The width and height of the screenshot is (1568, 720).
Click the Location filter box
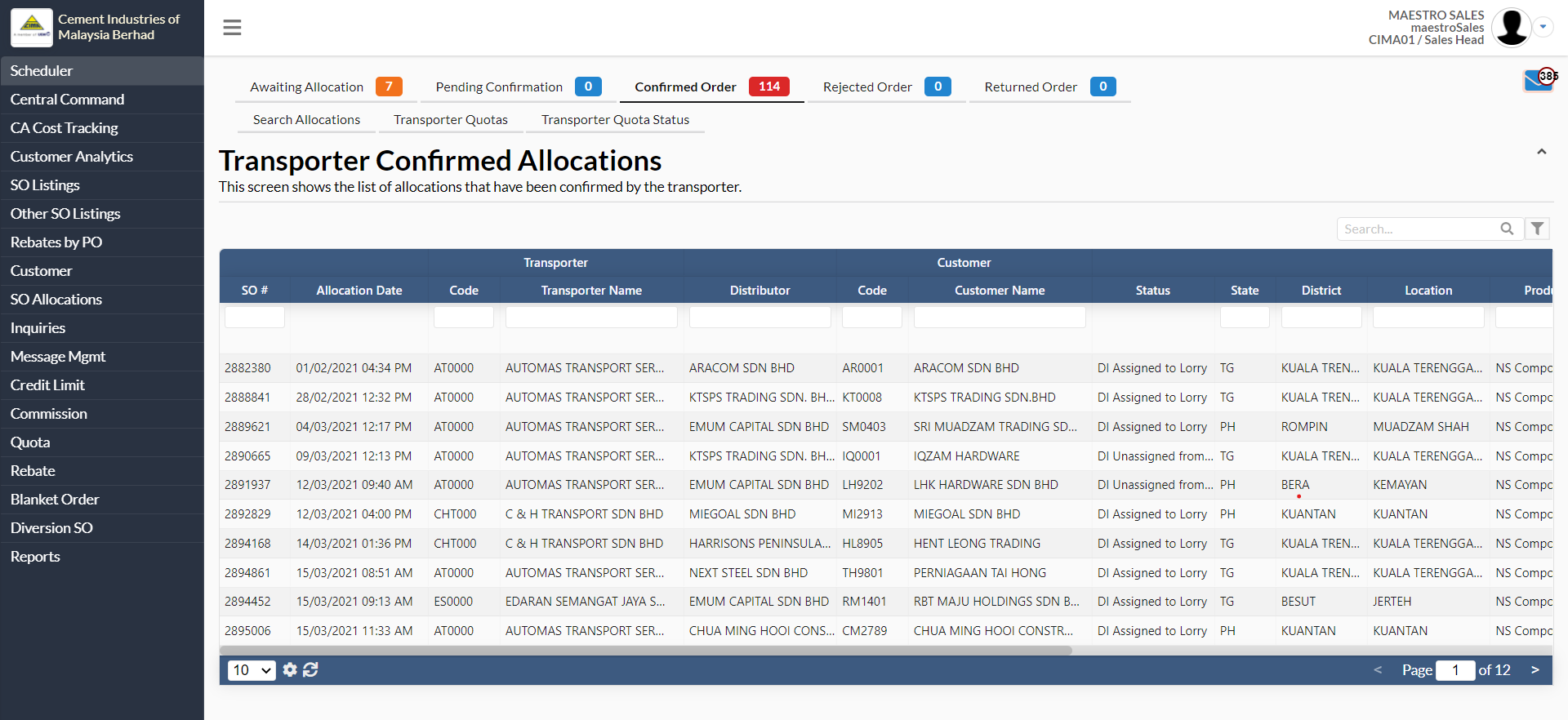click(1428, 318)
